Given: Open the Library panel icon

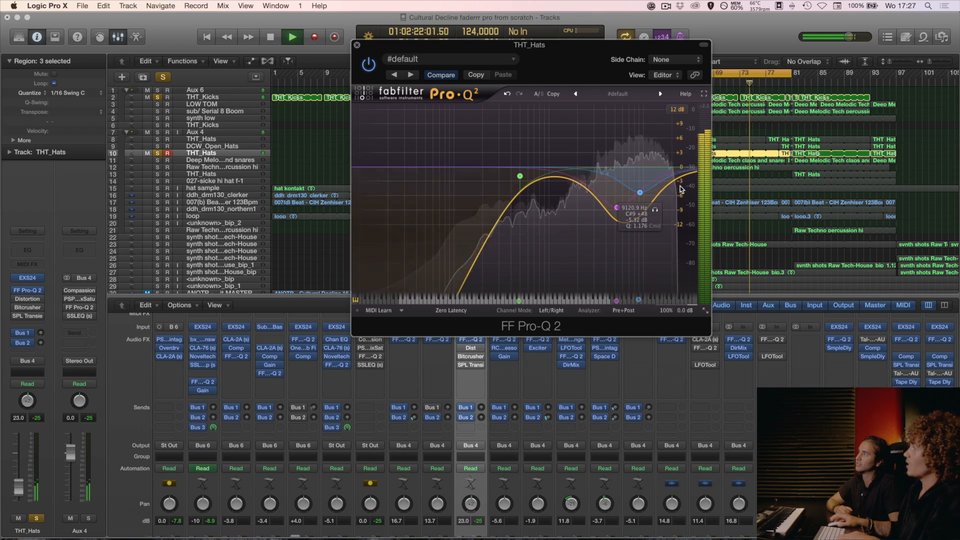Looking at the screenshot, I should [19, 37].
